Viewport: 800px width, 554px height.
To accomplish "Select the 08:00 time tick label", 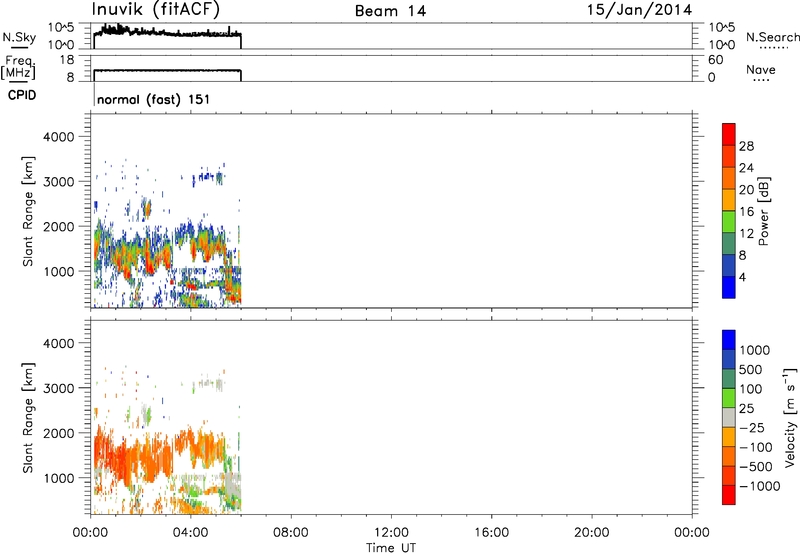I will click(x=291, y=533).
